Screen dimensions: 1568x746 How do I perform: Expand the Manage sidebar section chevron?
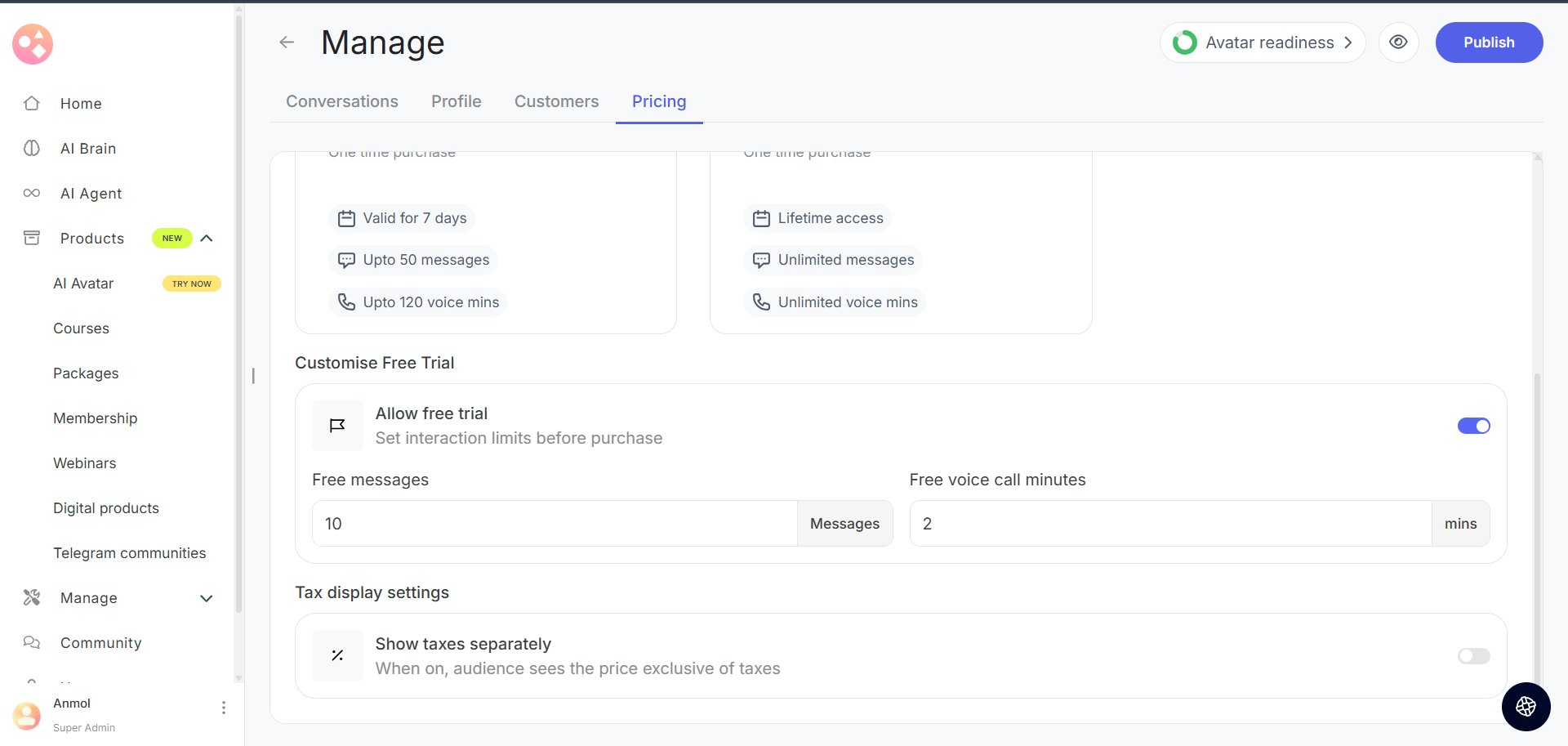point(207,598)
